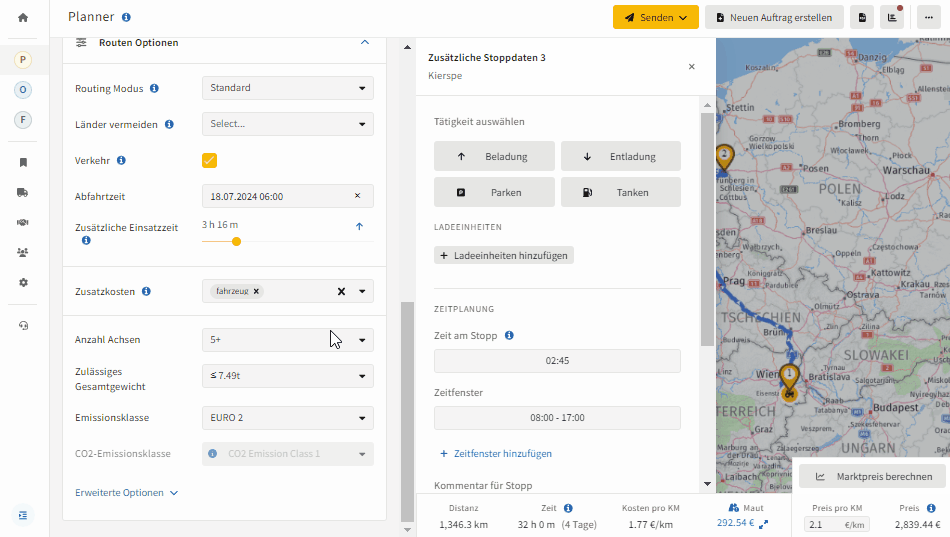The width and height of the screenshot is (950, 537).
Task: Click Zeitfenster hinzufügen link
Action: (496, 453)
